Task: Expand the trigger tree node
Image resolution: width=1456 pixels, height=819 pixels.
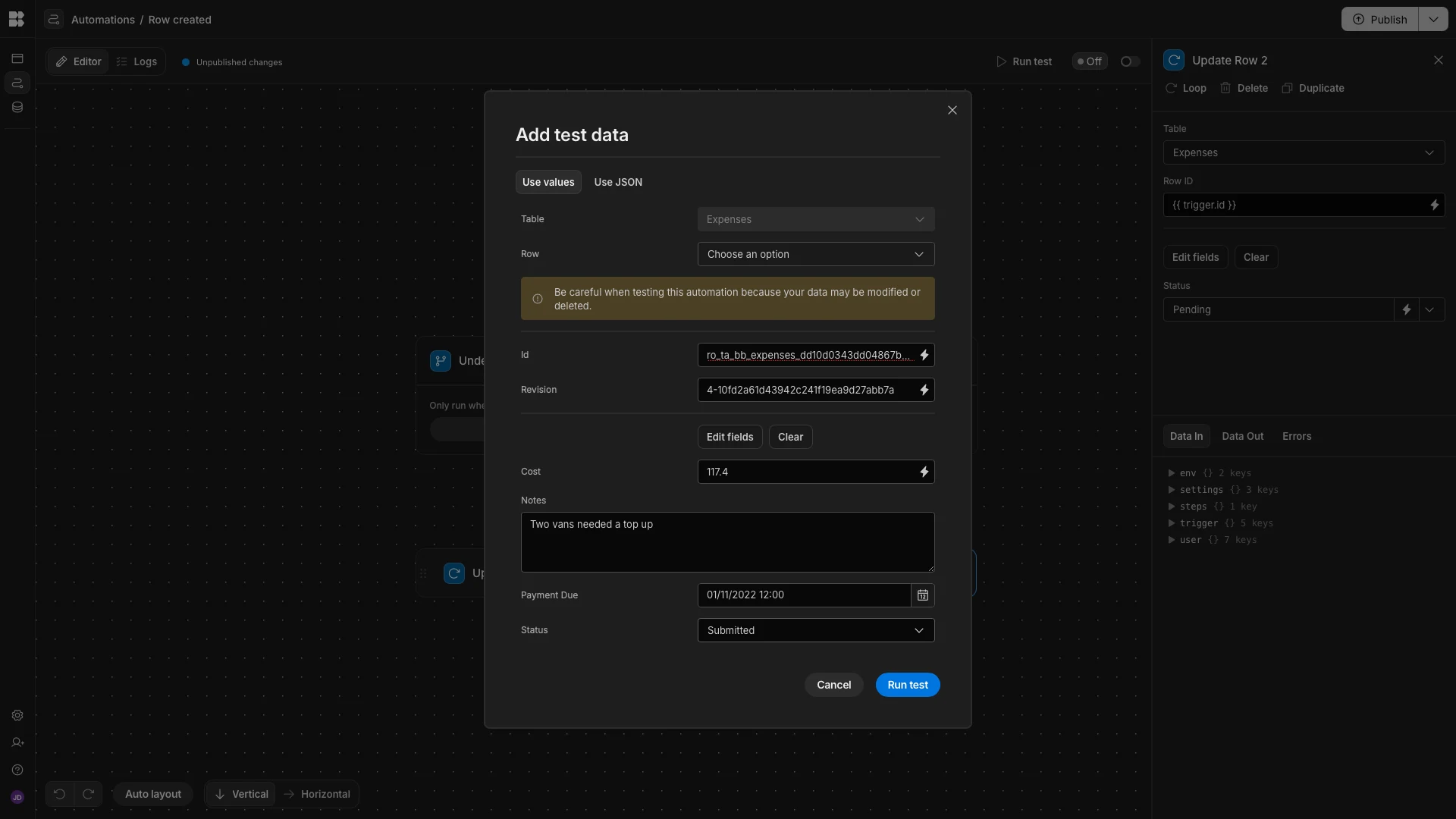Action: point(1172,523)
